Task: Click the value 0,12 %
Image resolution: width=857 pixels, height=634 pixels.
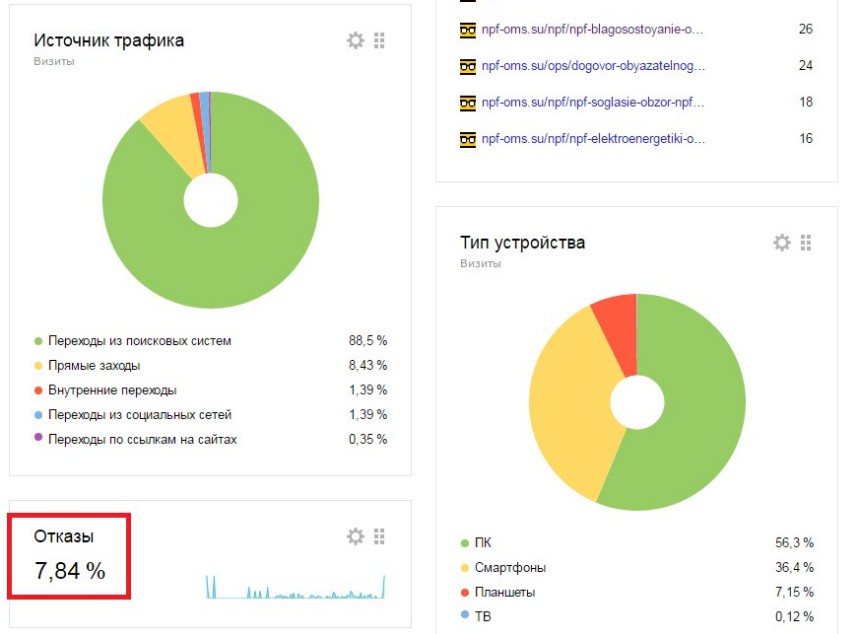Action: point(794,617)
